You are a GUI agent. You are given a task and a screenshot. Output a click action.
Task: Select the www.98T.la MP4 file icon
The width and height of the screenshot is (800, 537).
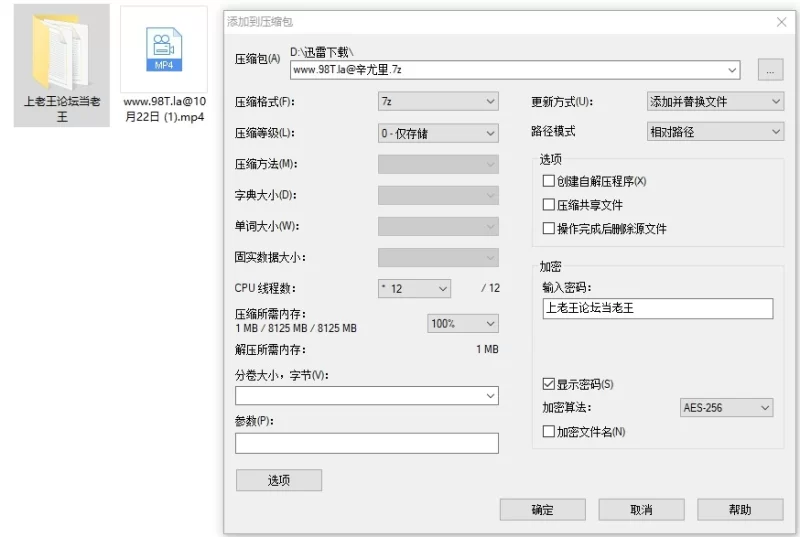click(x=161, y=52)
